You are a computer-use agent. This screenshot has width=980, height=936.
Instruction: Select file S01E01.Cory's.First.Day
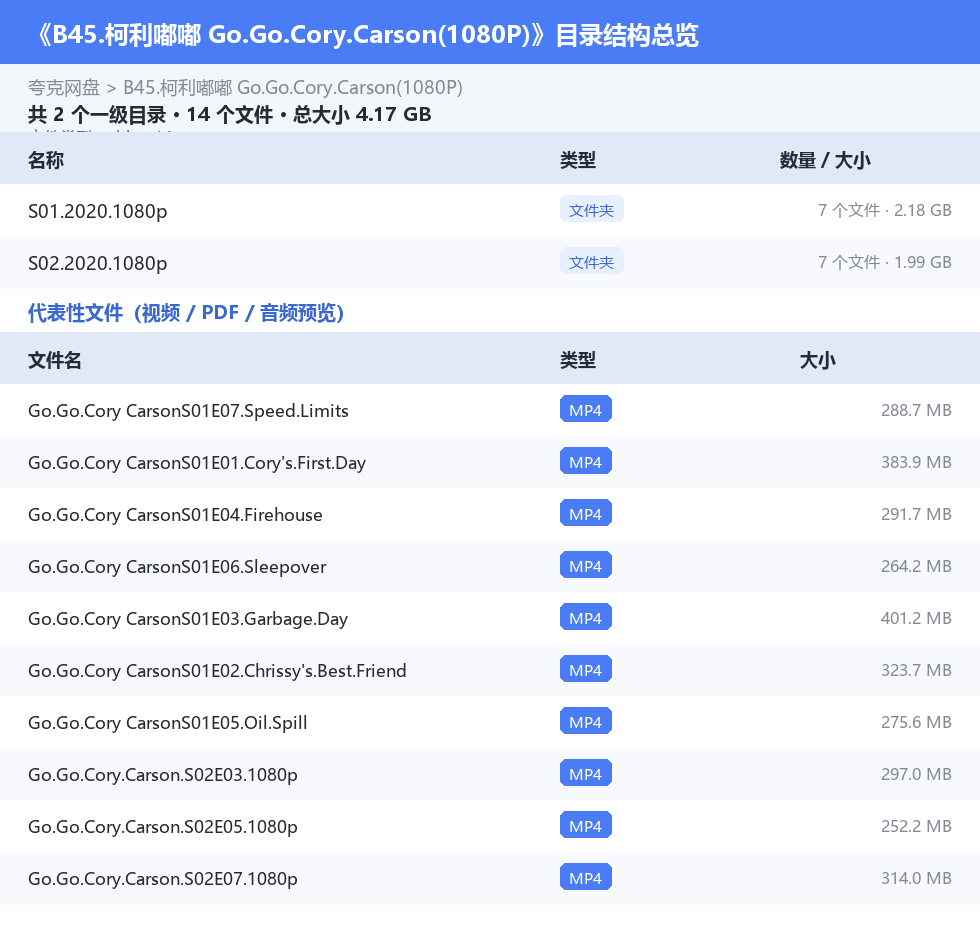(197, 462)
